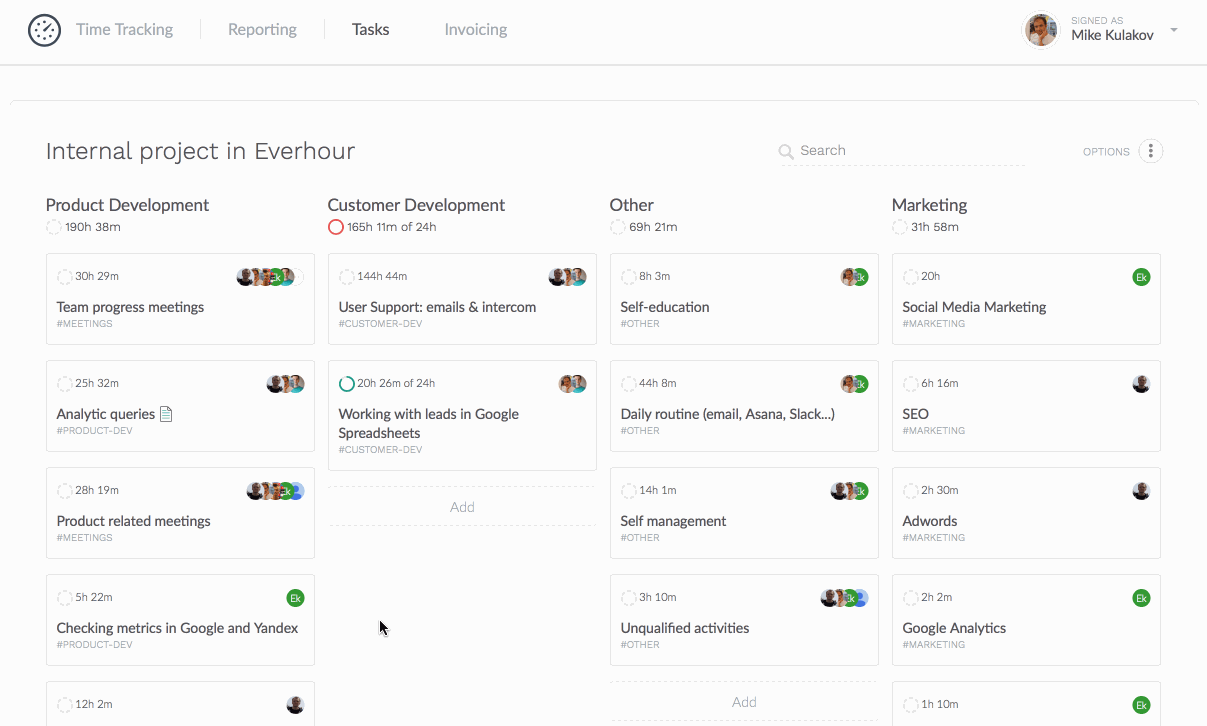Click Unqualified activities timer circle
Viewport: 1207px width, 726px height.
tap(629, 598)
